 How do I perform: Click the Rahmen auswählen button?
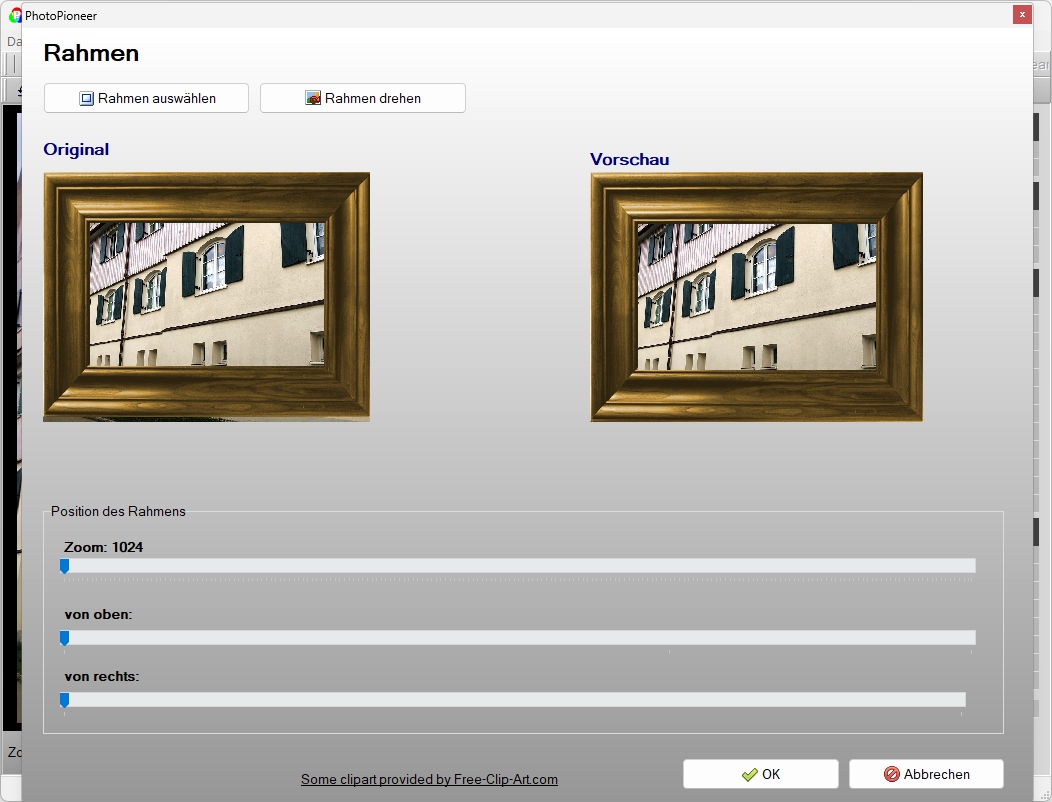(146, 98)
